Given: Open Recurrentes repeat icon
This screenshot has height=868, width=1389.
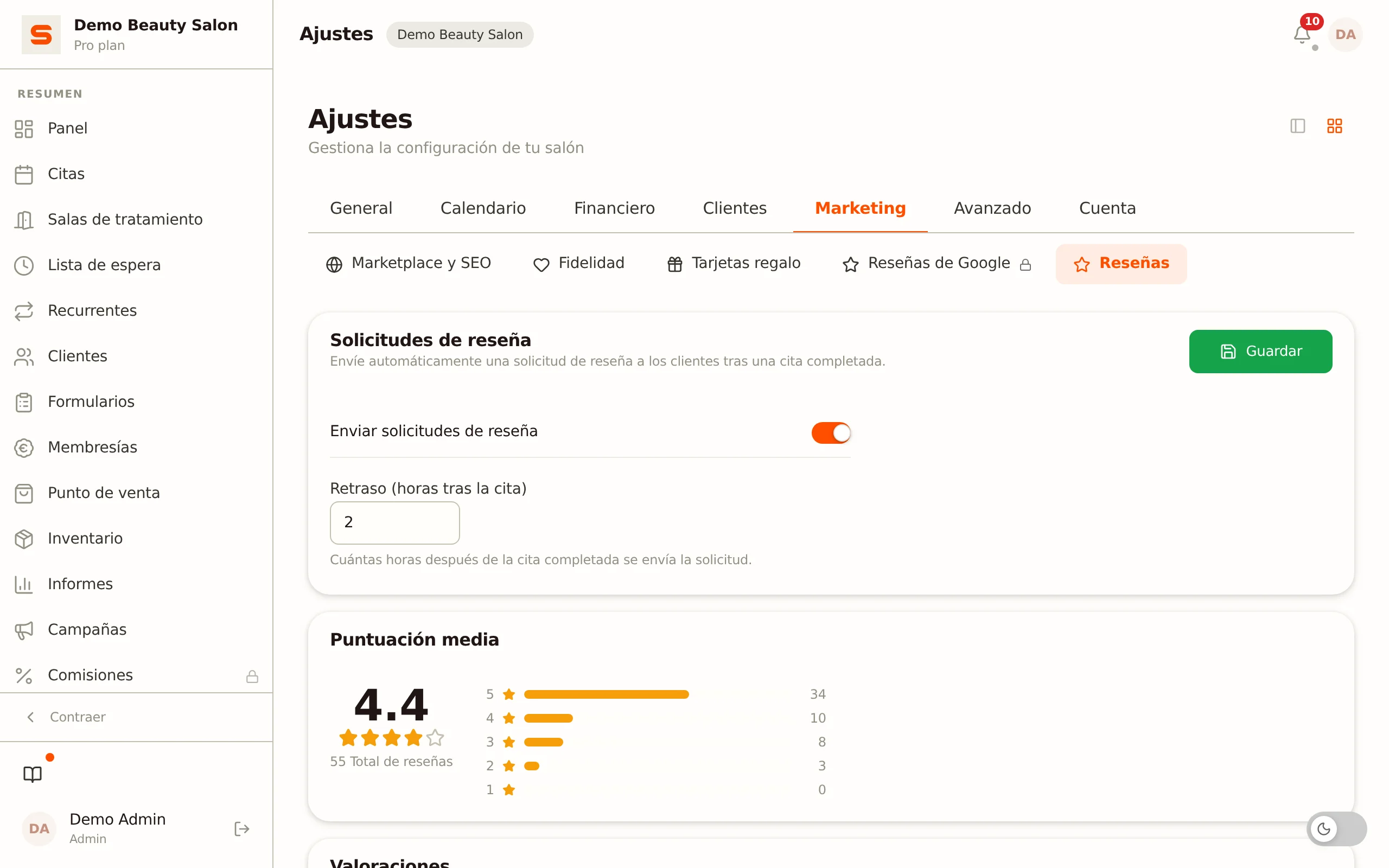Looking at the screenshot, I should click(x=23, y=310).
